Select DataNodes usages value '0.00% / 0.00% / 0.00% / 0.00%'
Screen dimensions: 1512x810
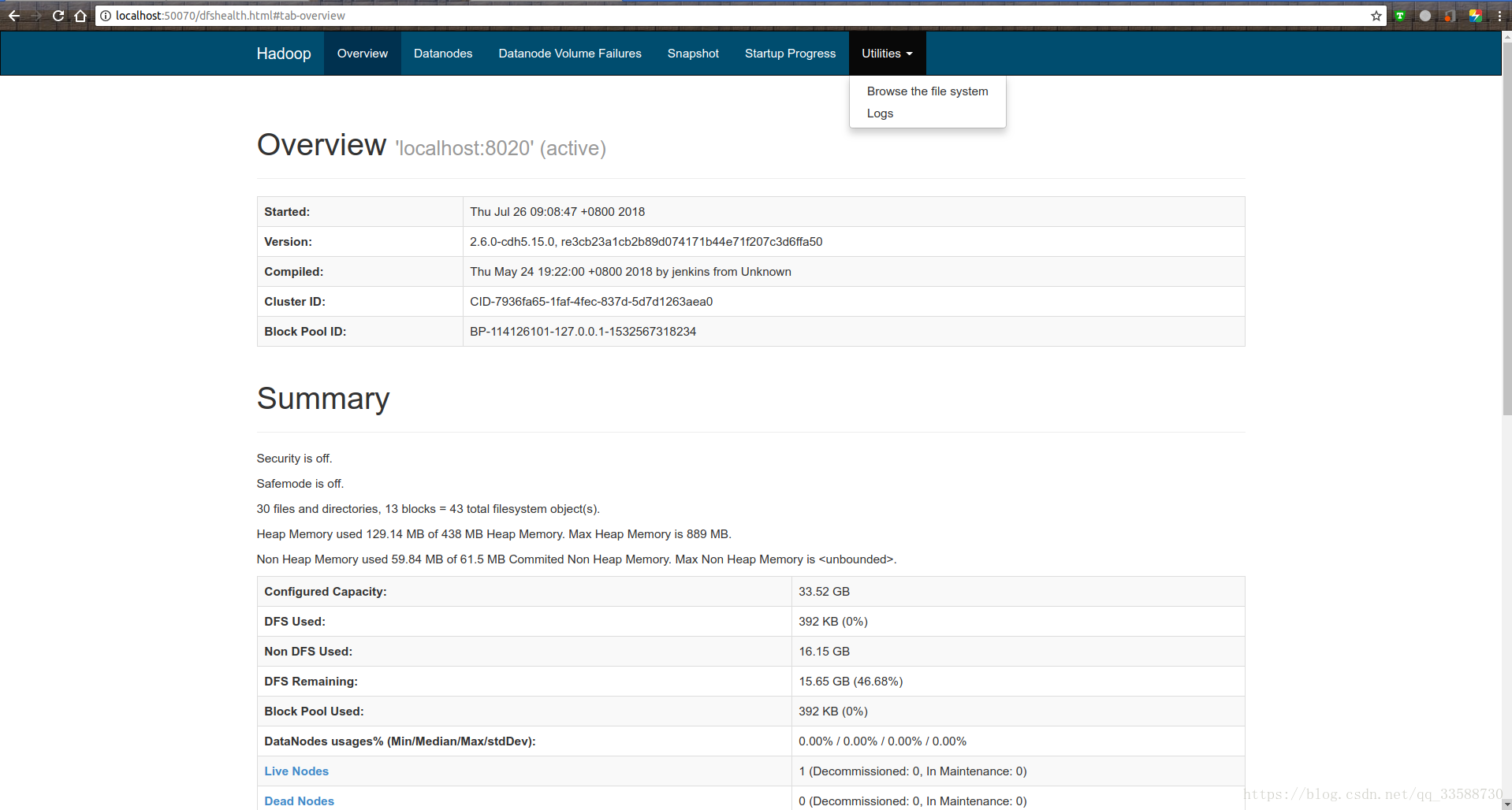[882, 741]
